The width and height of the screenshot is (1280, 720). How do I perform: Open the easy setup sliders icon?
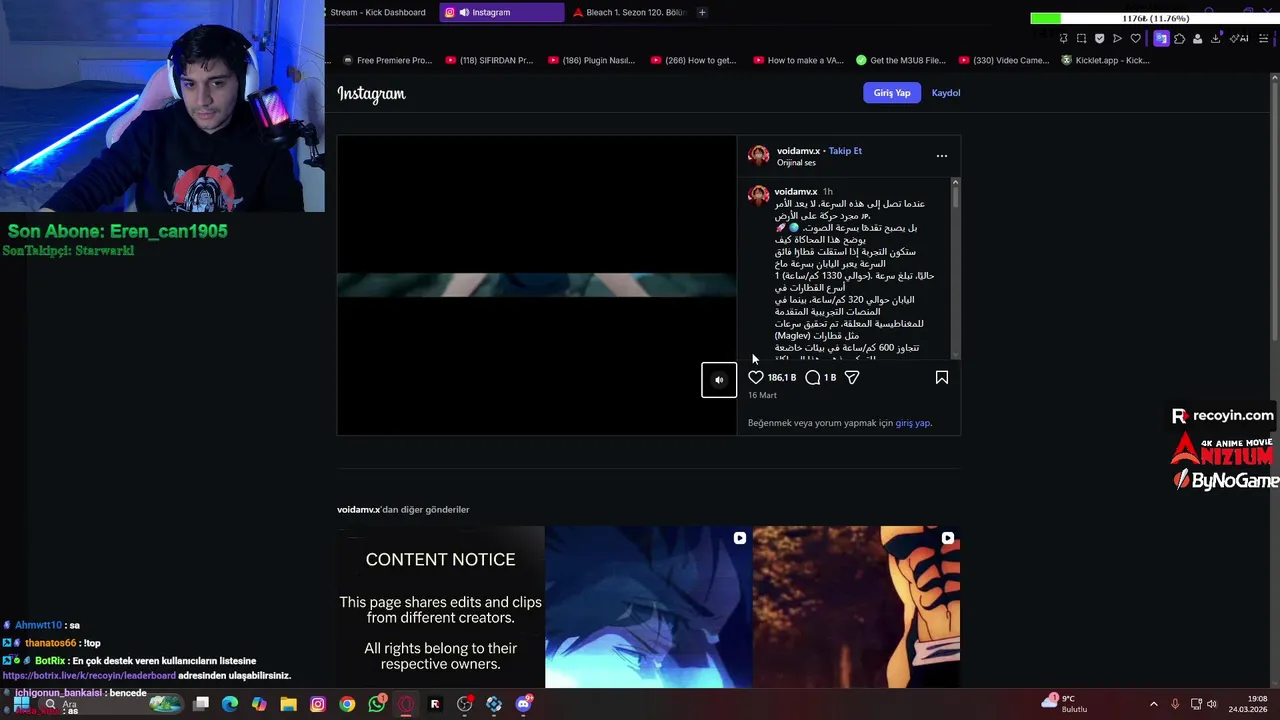pos(1264,39)
